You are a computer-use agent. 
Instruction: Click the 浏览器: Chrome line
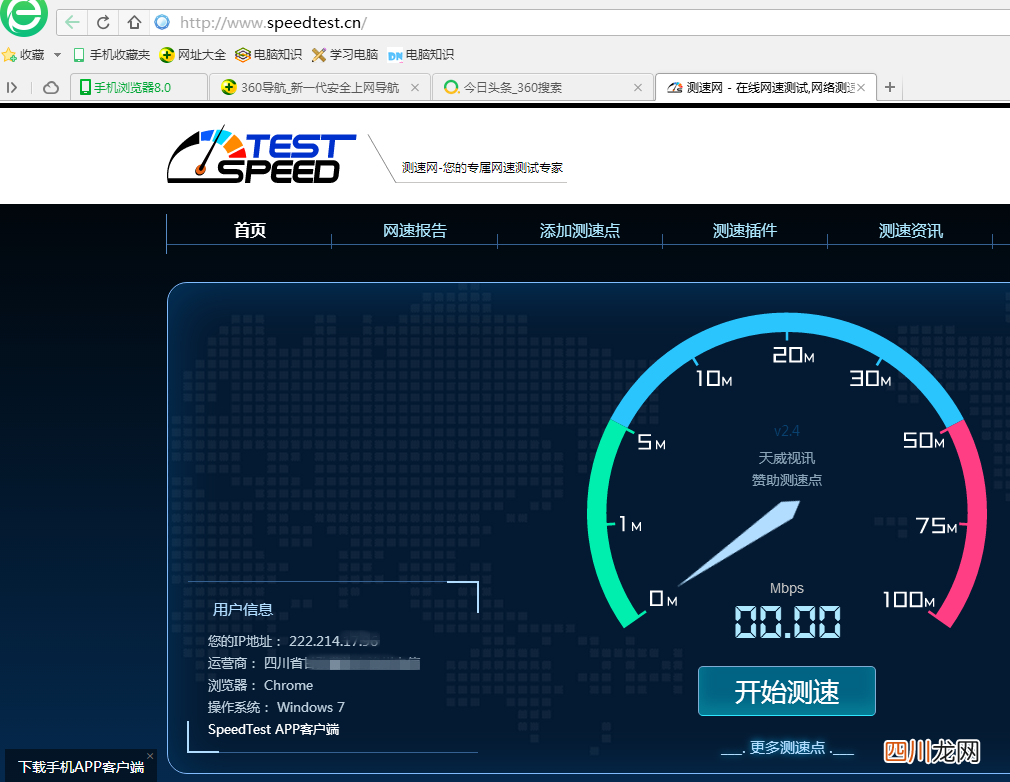[260, 685]
